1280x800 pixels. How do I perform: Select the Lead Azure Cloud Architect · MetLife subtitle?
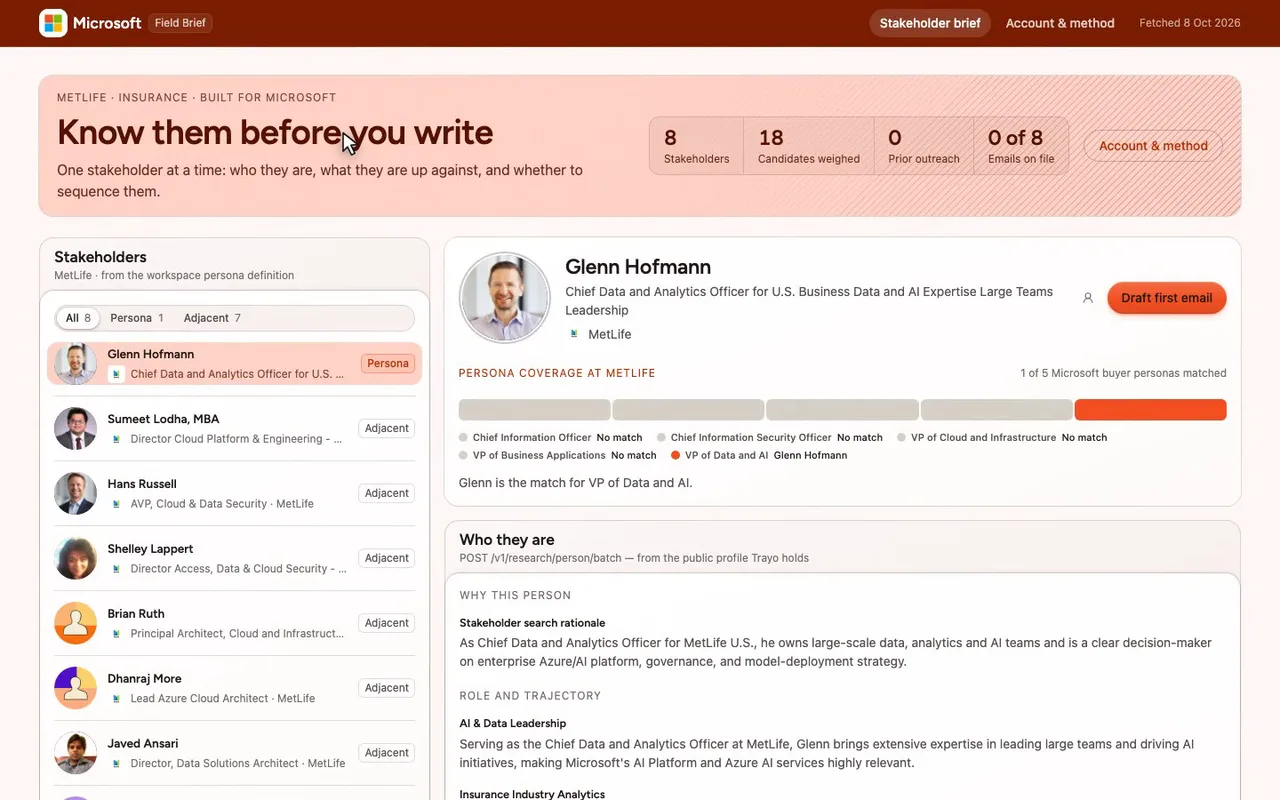223,699
